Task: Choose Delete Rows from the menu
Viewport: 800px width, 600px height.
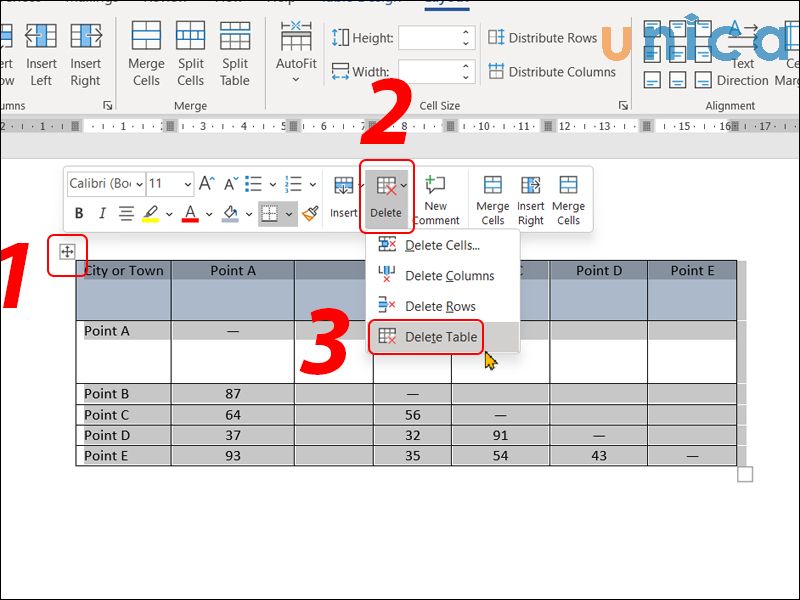Action: pyautogui.click(x=443, y=306)
